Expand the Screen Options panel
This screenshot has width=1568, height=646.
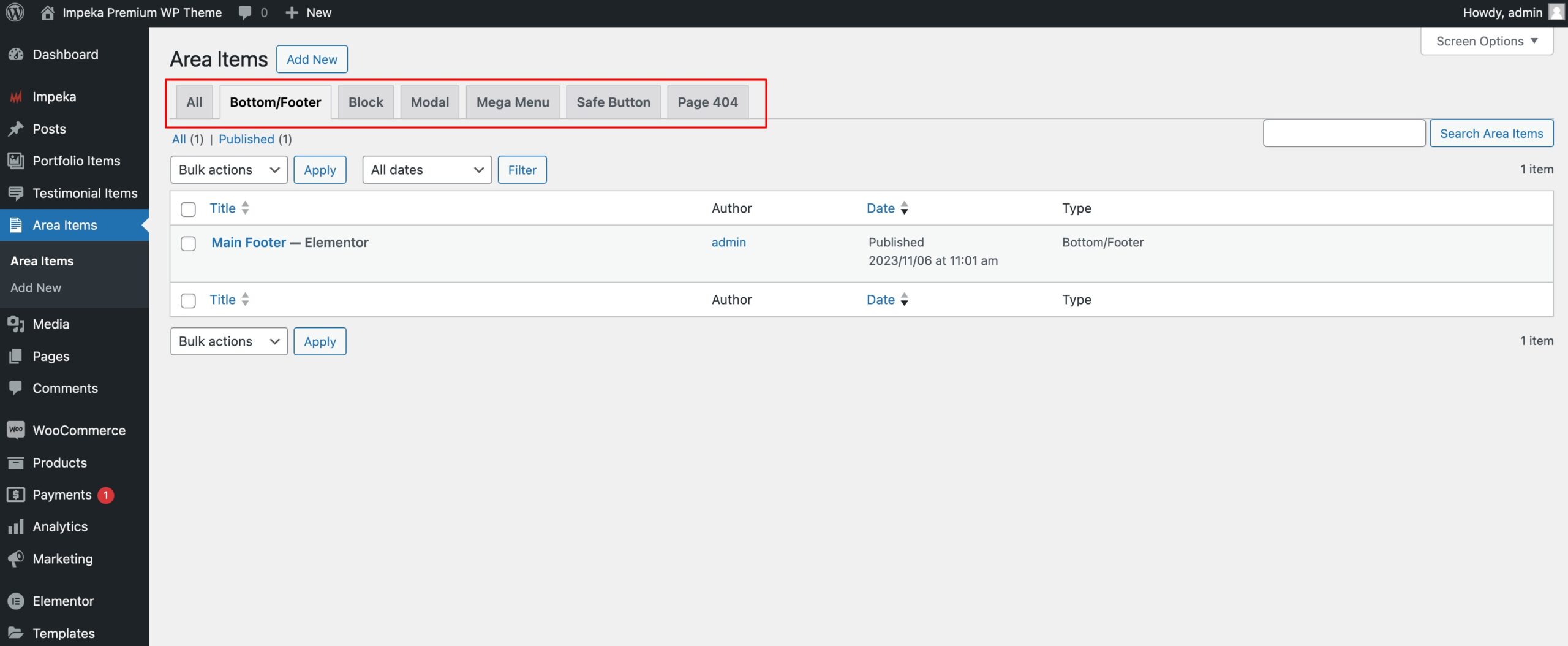pyautogui.click(x=1487, y=41)
